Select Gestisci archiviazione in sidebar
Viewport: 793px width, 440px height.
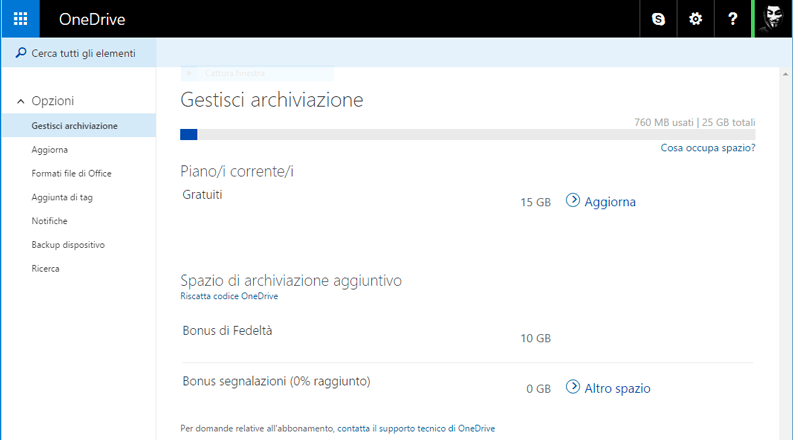tap(74, 126)
